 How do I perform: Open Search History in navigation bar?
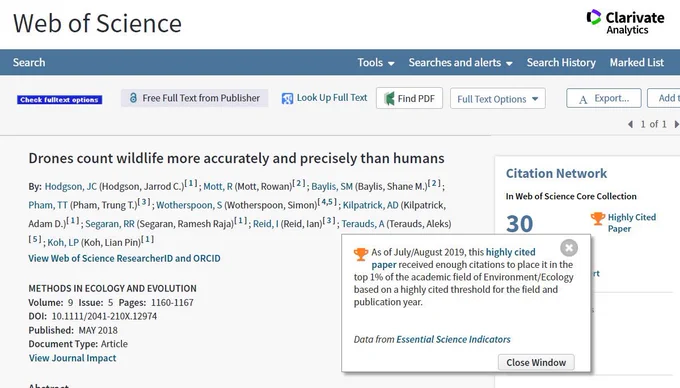[x=561, y=62]
